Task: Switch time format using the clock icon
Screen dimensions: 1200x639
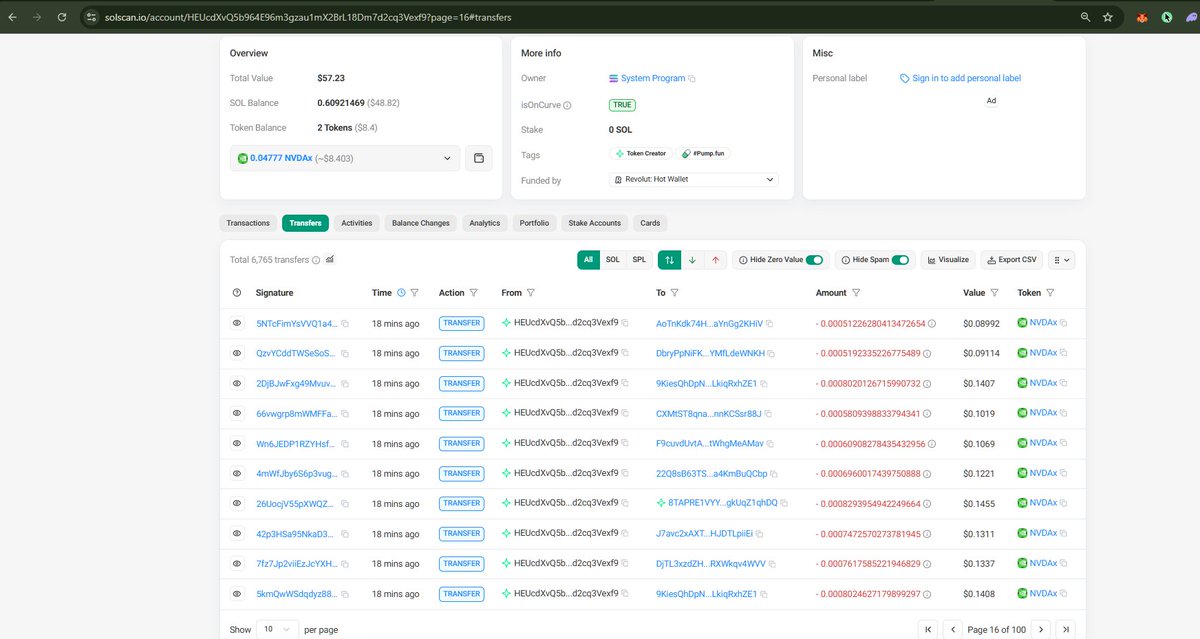Action: [401, 293]
